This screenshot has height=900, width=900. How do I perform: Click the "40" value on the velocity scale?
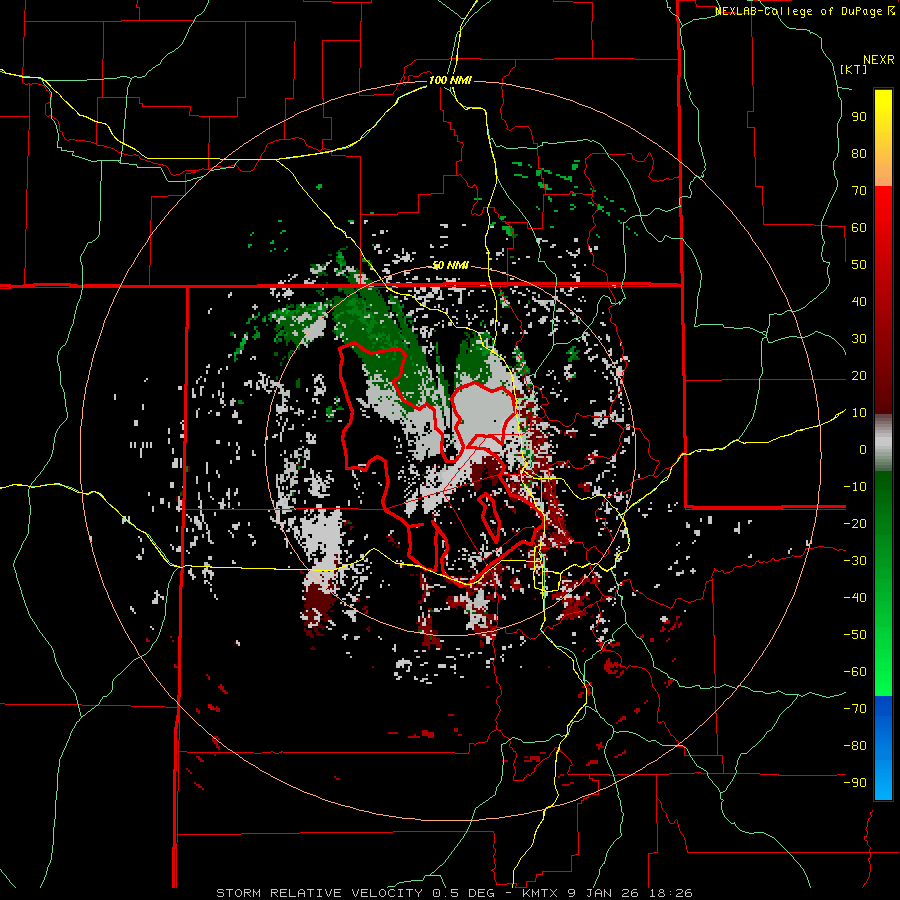(859, 301)
